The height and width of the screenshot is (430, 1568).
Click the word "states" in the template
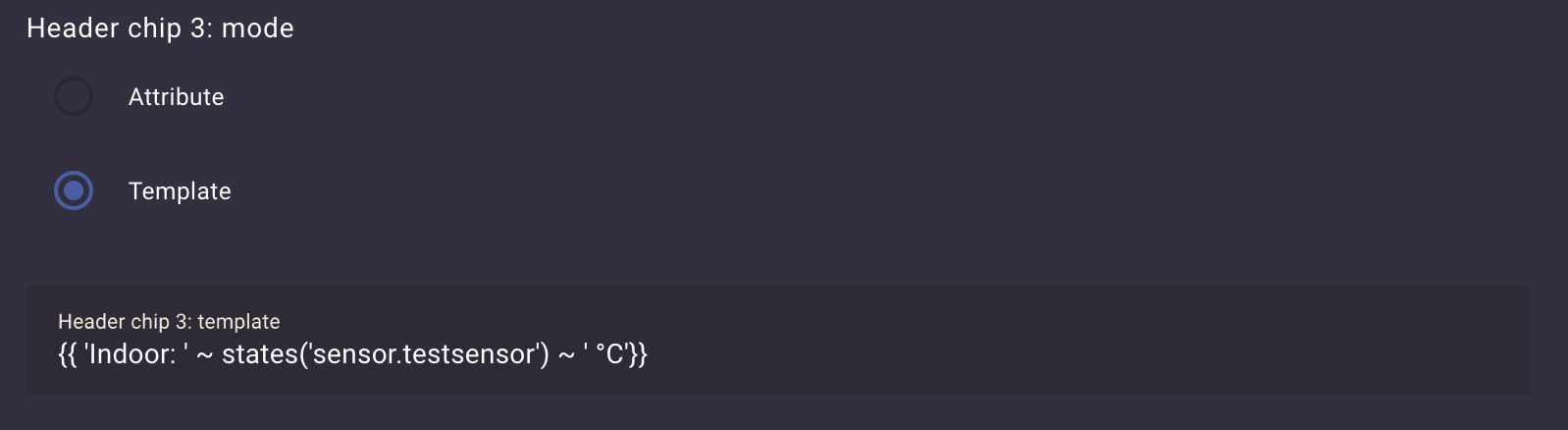pyautogui.click(x=260, y=354)
